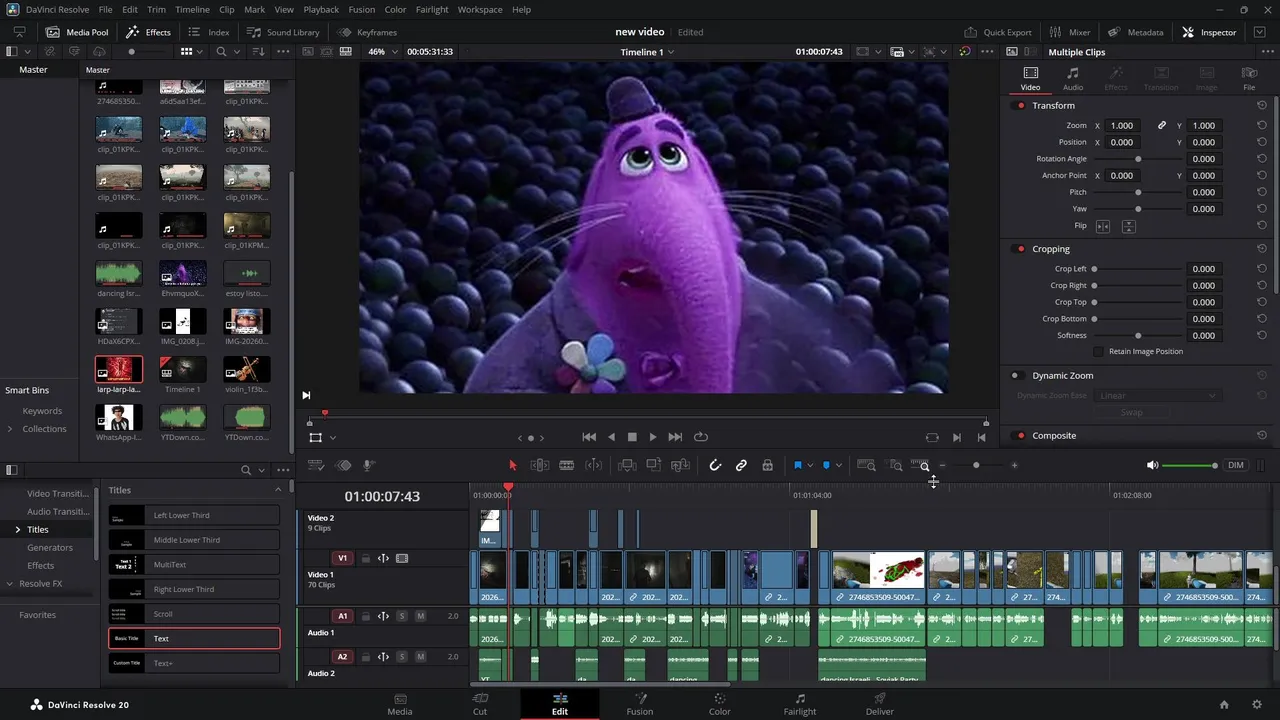Open the Timeline 1 name dropdown
The width and height of the screenshot is (1280, 720).
click(647, 52)
